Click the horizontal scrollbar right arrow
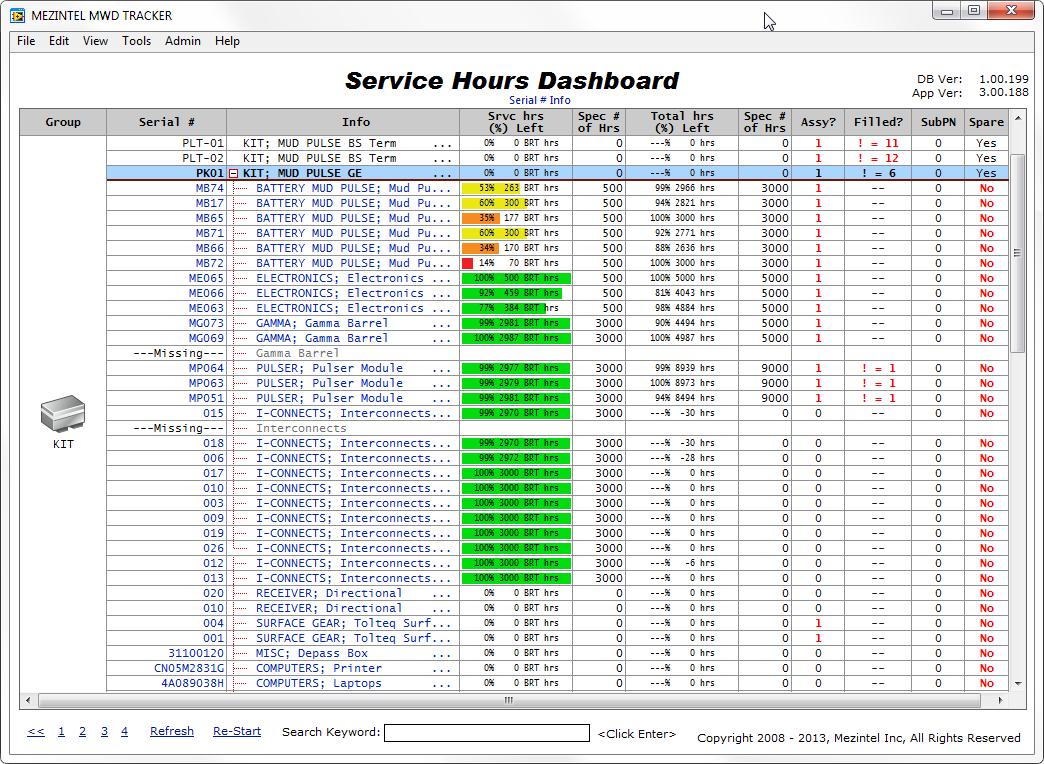This screenshot has width=1044, height=764. tap(1003, 701)
